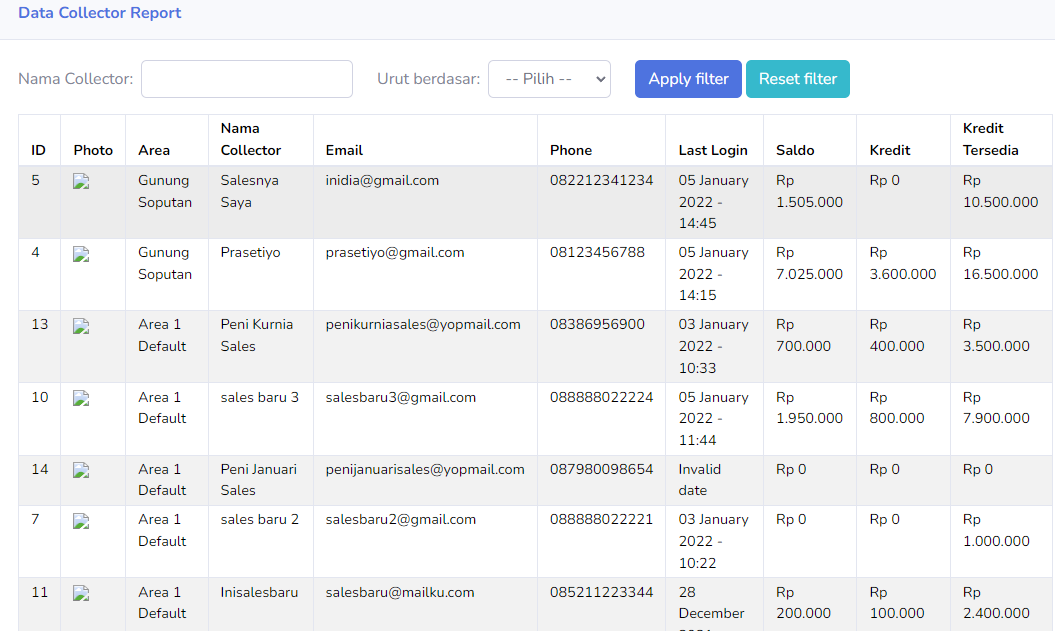Click photo icon for Inisalesbaru row

point(82,593)
